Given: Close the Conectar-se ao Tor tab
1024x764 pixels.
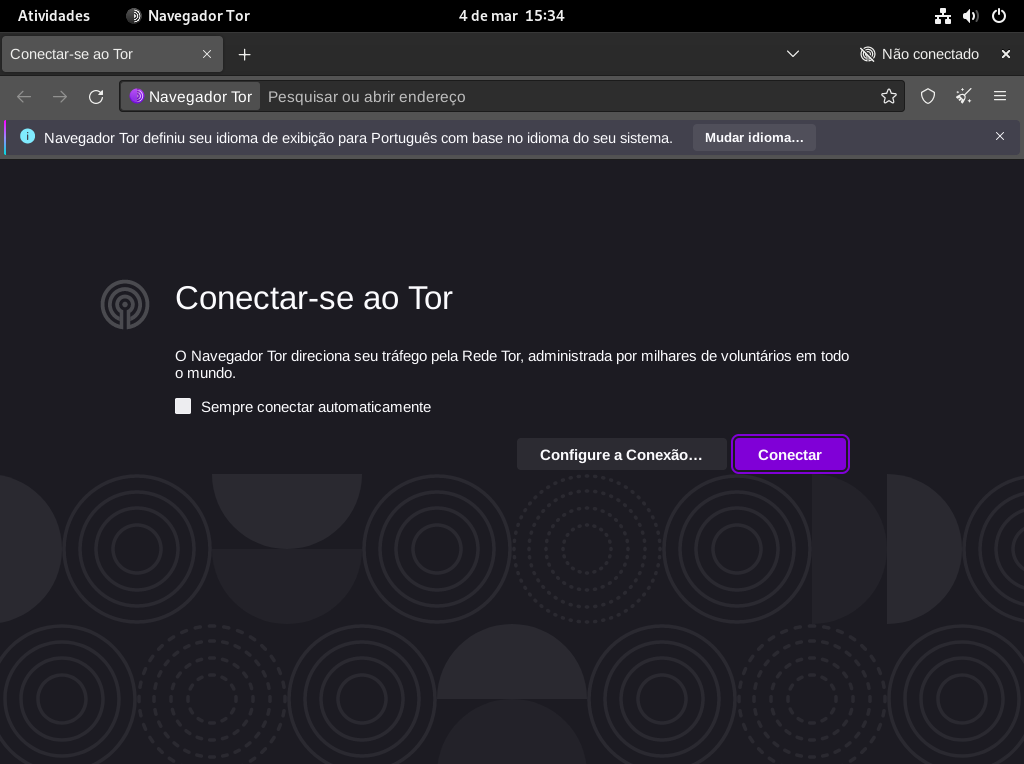Looking at the screenshot, I should pos(206,54).
